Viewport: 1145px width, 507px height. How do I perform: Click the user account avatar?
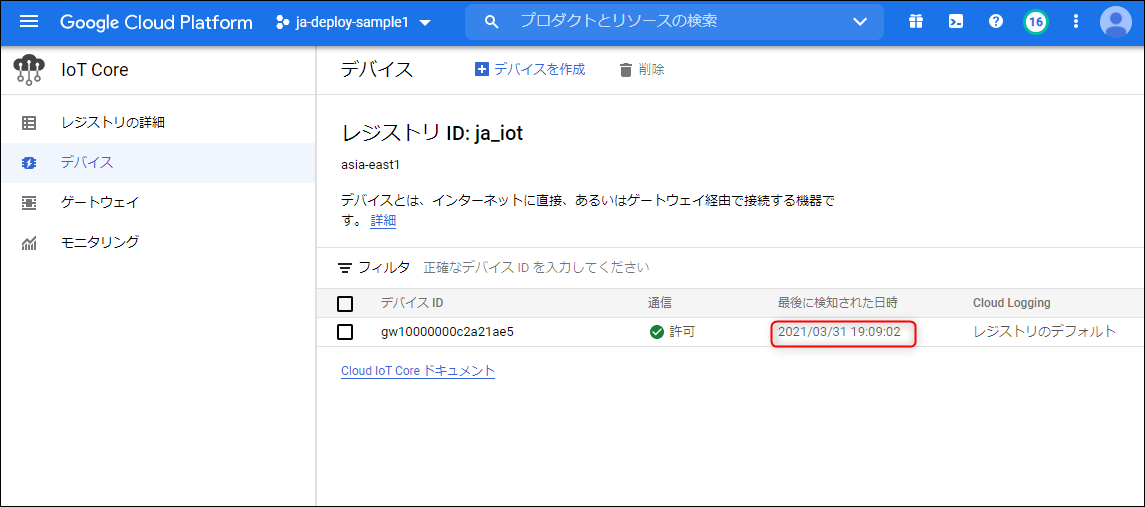[1116, 22]
